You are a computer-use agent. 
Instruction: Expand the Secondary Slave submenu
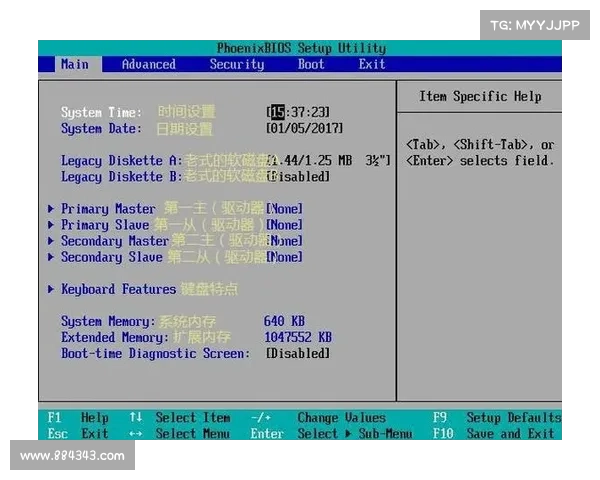[x=110, y=257]
